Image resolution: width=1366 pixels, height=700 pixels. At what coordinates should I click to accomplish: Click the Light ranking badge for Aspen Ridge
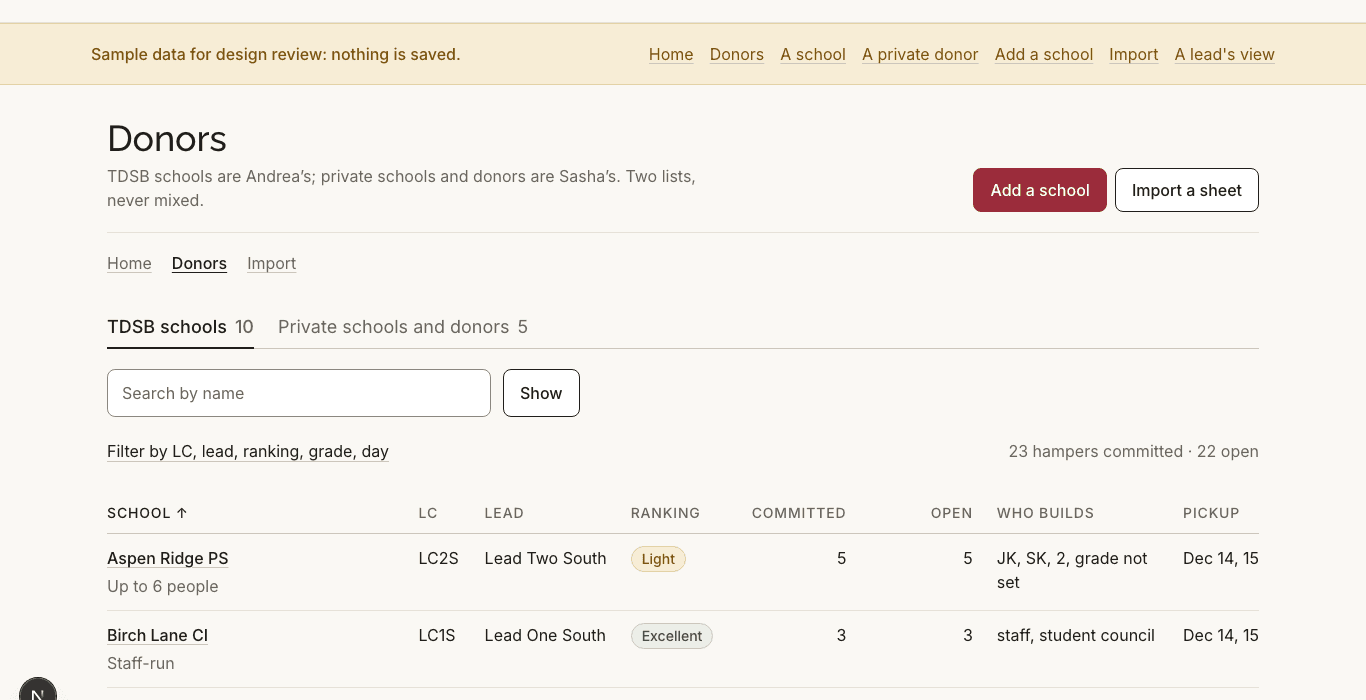click(x=658, y=559)
